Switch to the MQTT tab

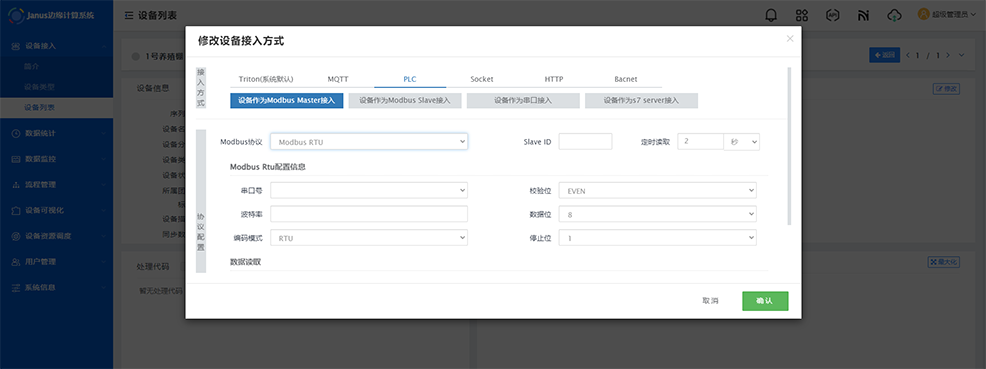tap(338, 79)
